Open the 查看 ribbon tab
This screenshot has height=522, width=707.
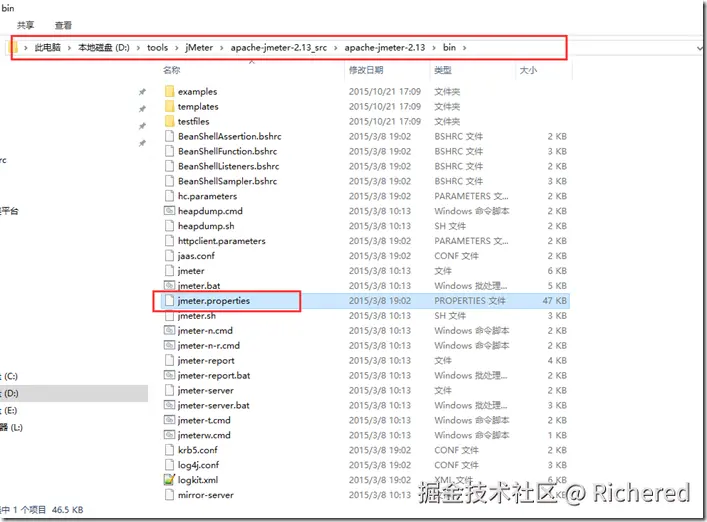click(63, 25)
